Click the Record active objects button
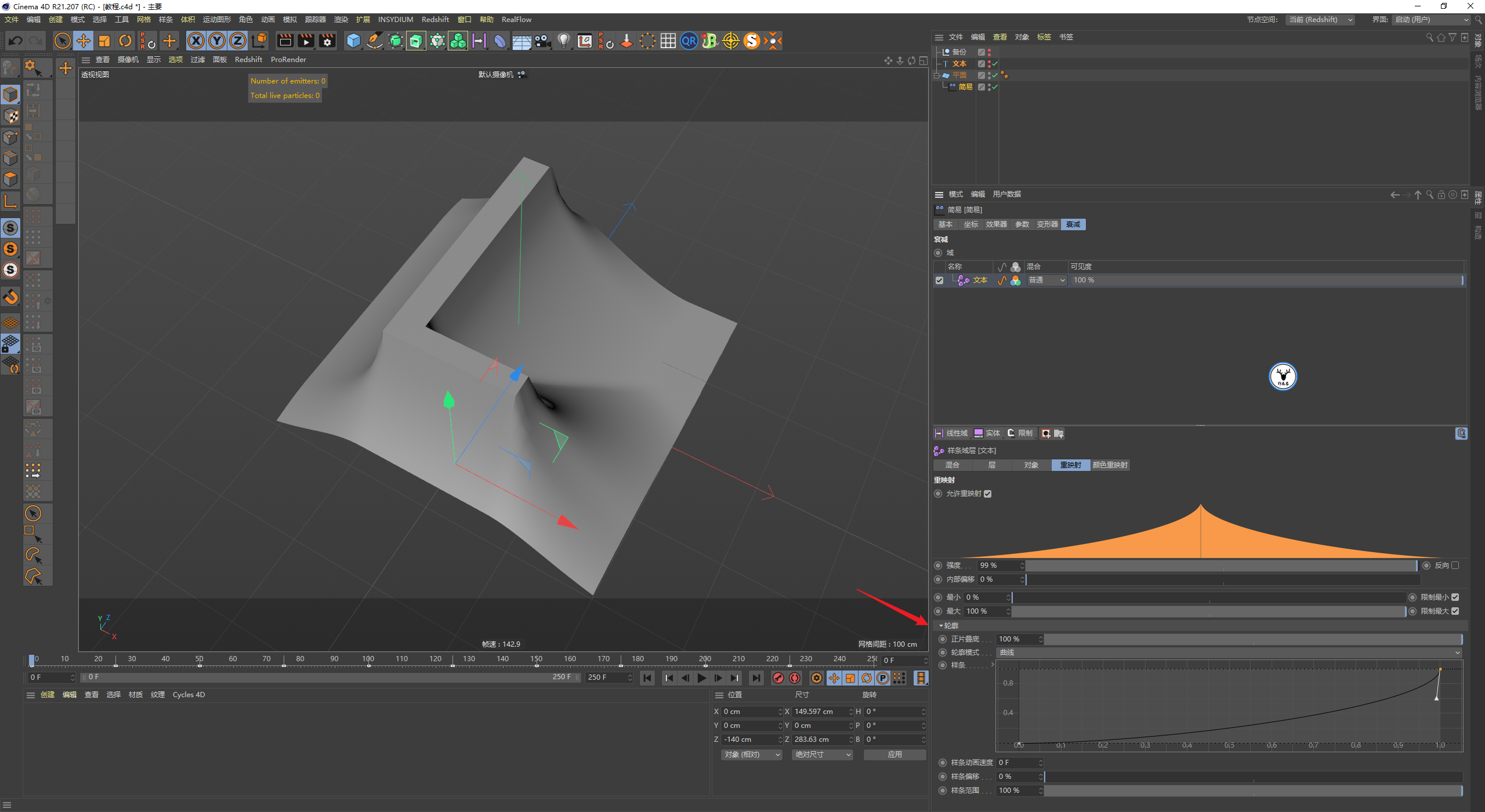 [x=778, y=678]
